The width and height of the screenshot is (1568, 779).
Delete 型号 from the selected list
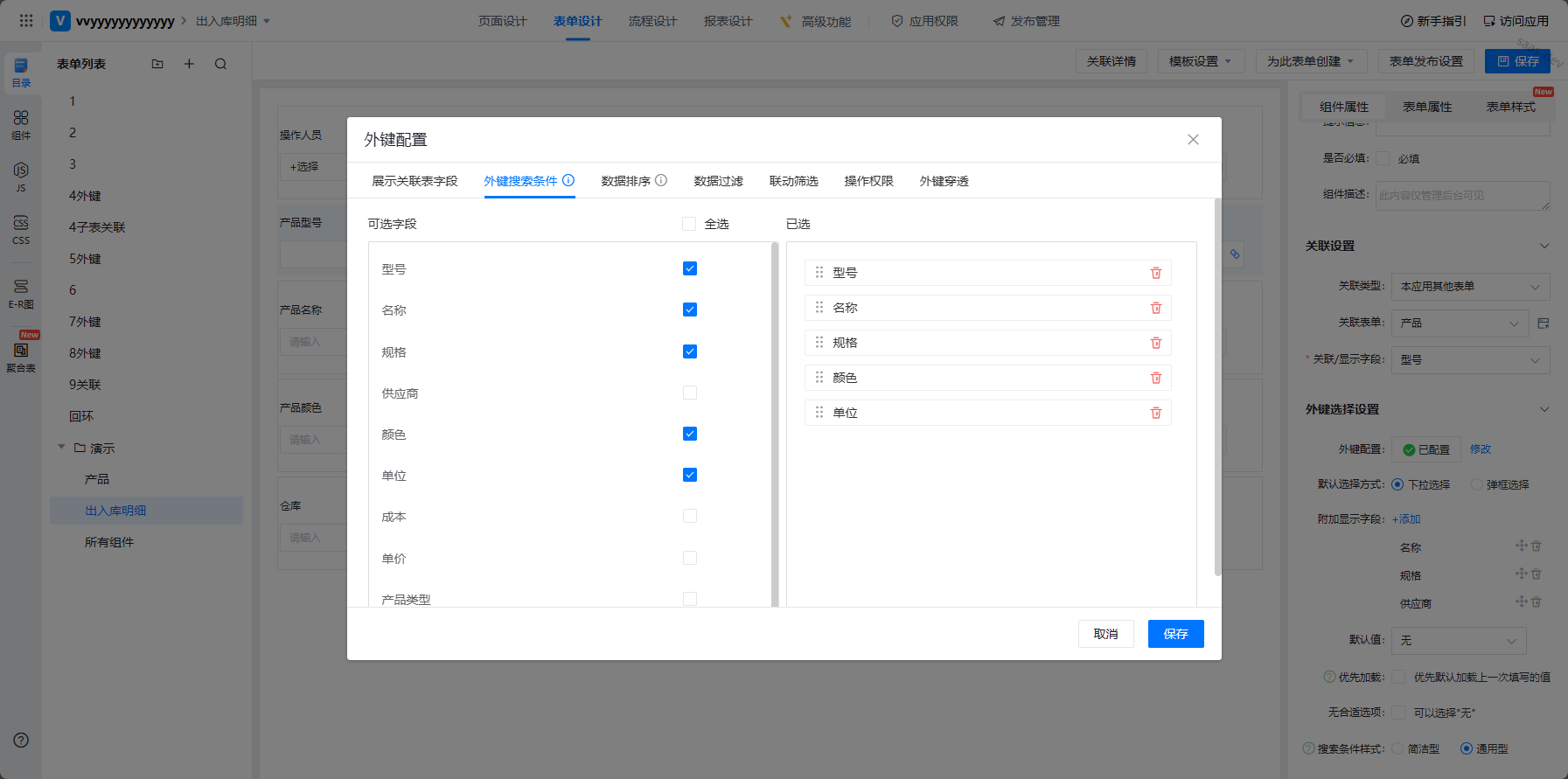(x=1155, y=273)
